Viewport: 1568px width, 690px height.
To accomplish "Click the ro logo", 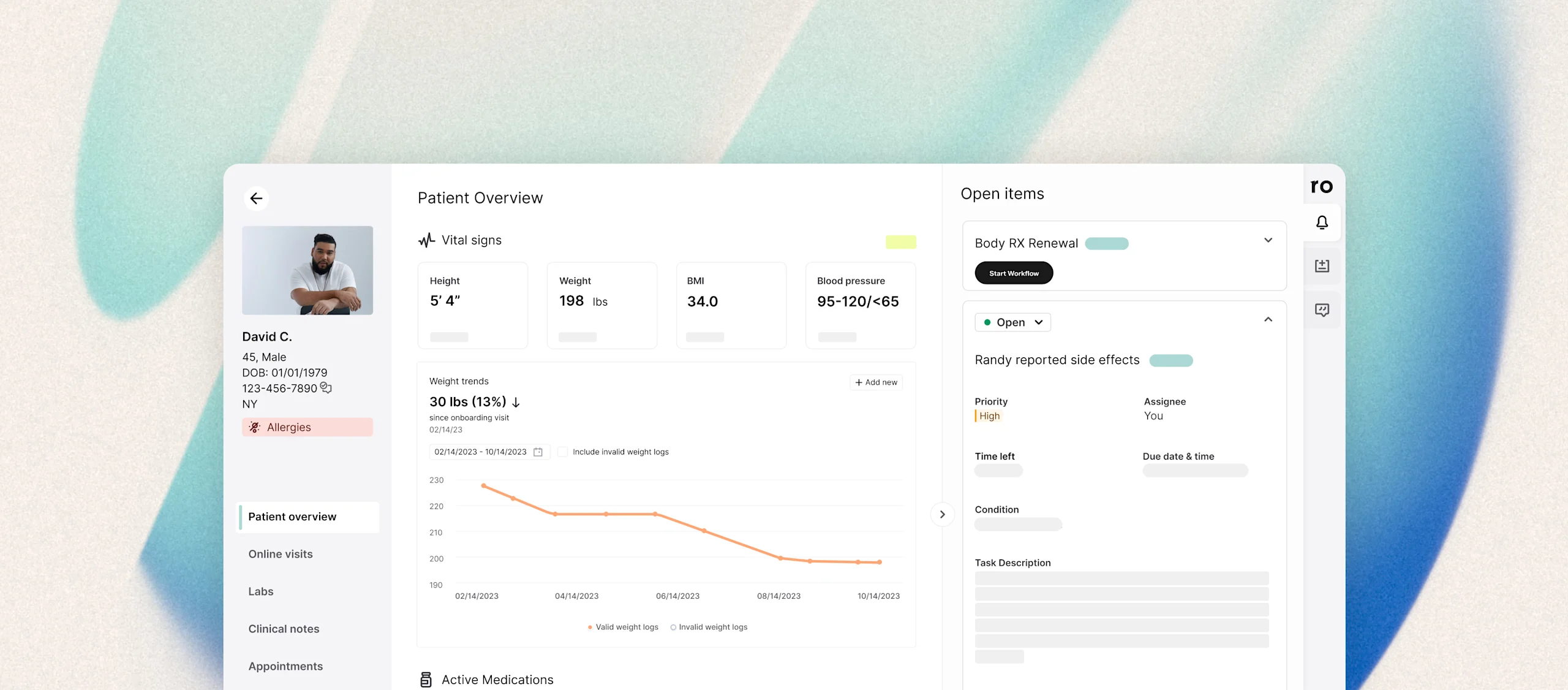I will 1321,186.
